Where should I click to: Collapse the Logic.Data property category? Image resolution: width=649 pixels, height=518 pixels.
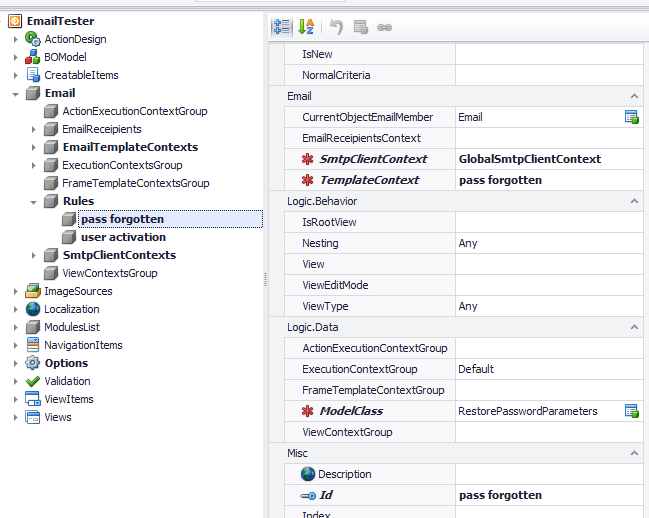pyautogui.click(x=634, y=327)
